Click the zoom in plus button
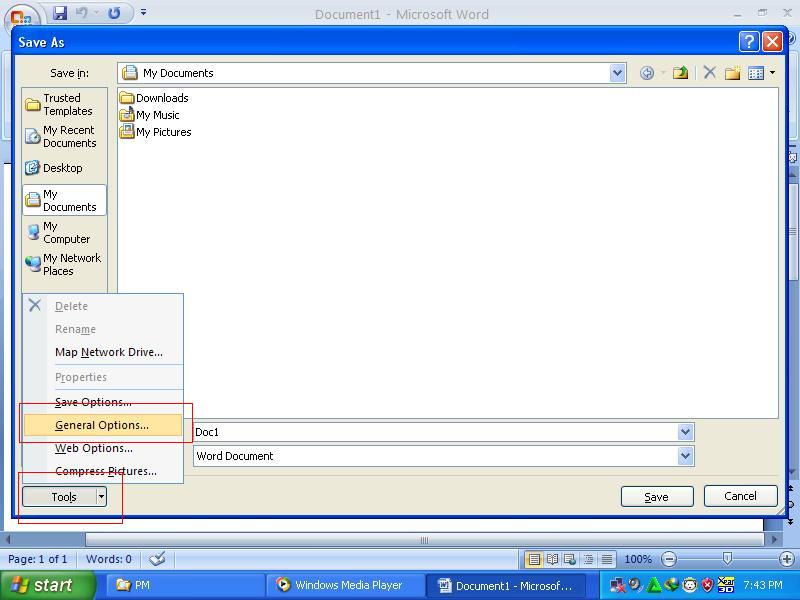800x600 pixels. coord(787,559)
